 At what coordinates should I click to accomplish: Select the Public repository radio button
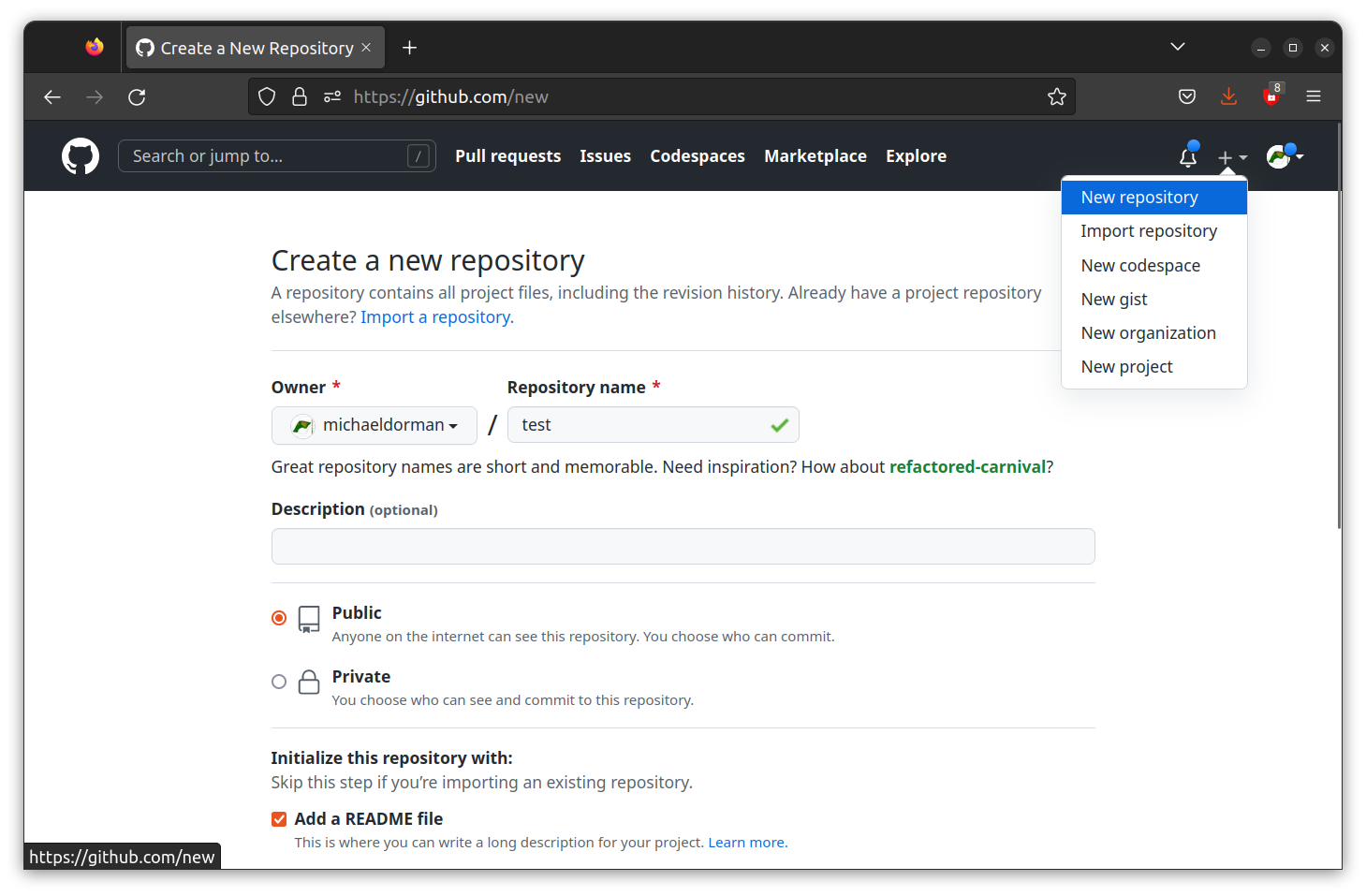[278, 618]
